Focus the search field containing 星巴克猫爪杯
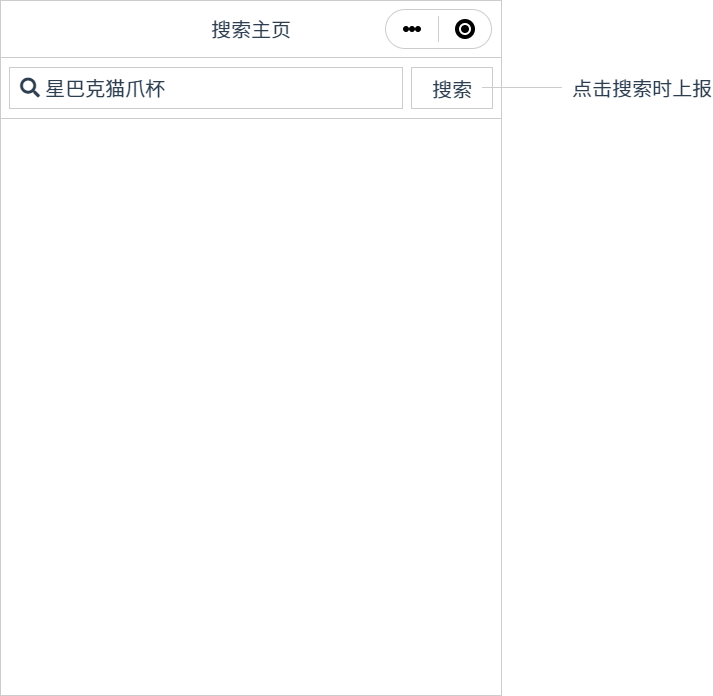This screenshot has width=713, height=696. point(220,88)
